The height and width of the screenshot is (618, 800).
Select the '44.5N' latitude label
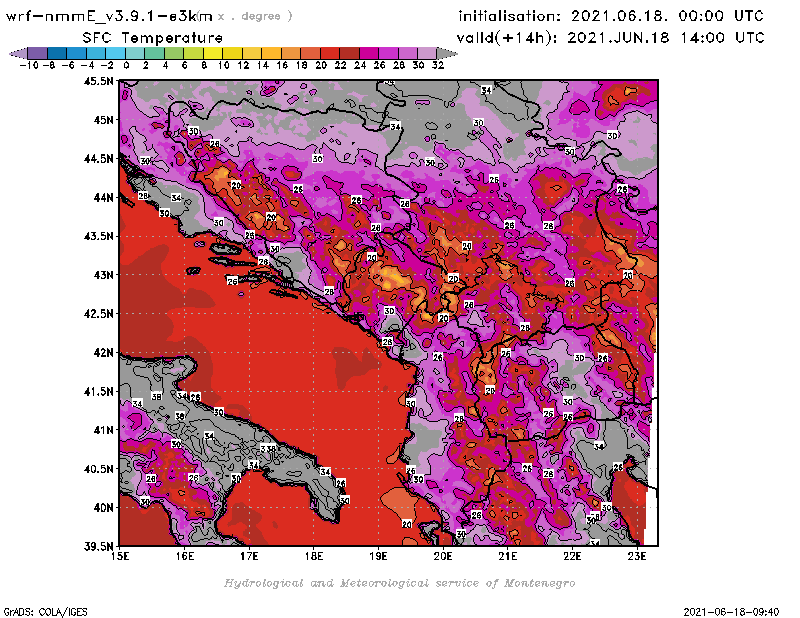98,159
